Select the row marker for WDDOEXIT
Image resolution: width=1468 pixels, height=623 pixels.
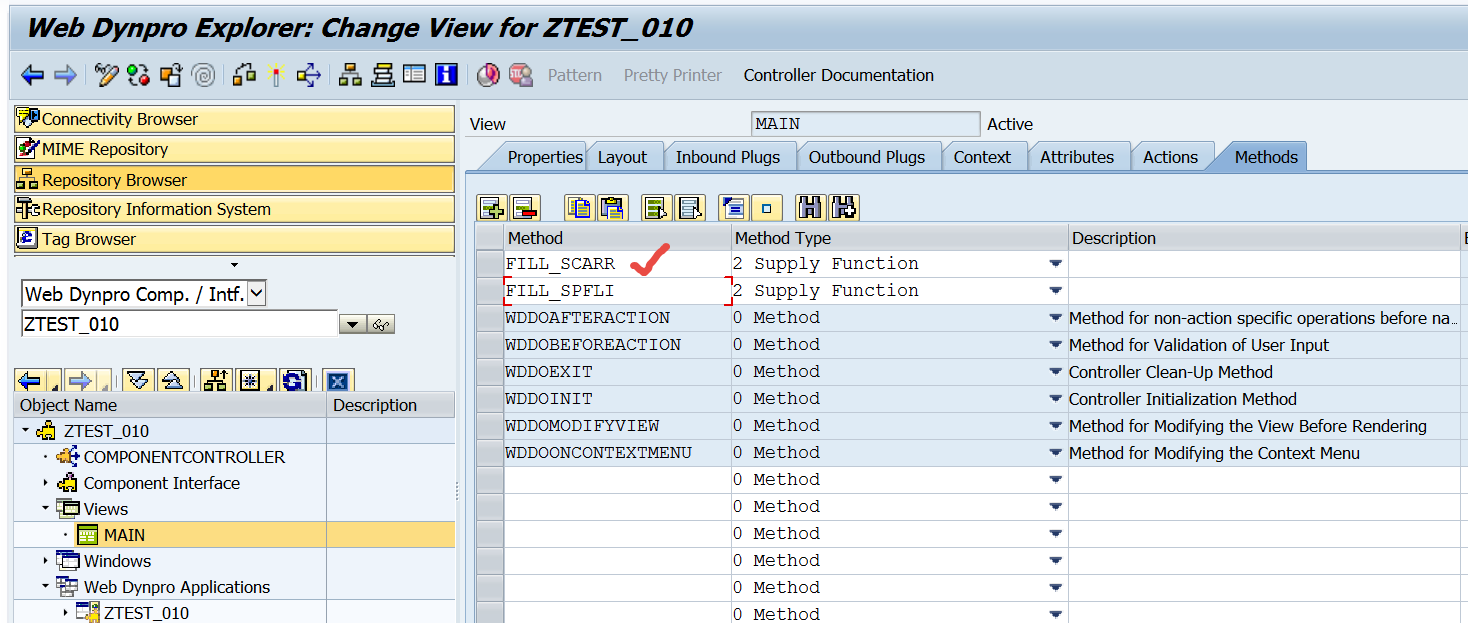(489, 372)
